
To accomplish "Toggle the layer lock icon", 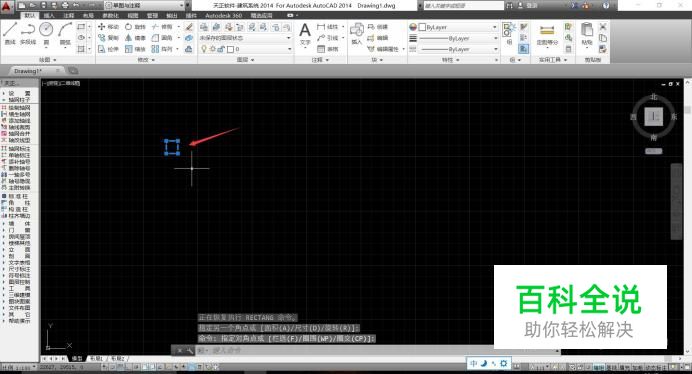I will [221, 49].
